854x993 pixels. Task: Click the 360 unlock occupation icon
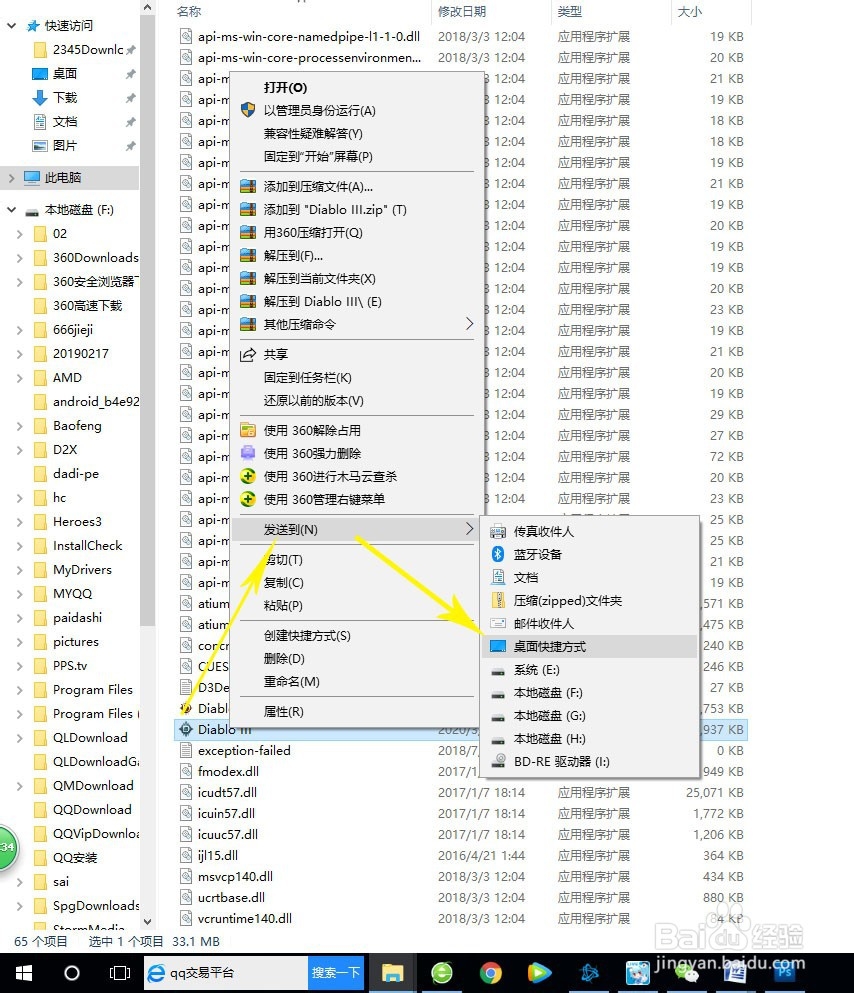[248, 431]
